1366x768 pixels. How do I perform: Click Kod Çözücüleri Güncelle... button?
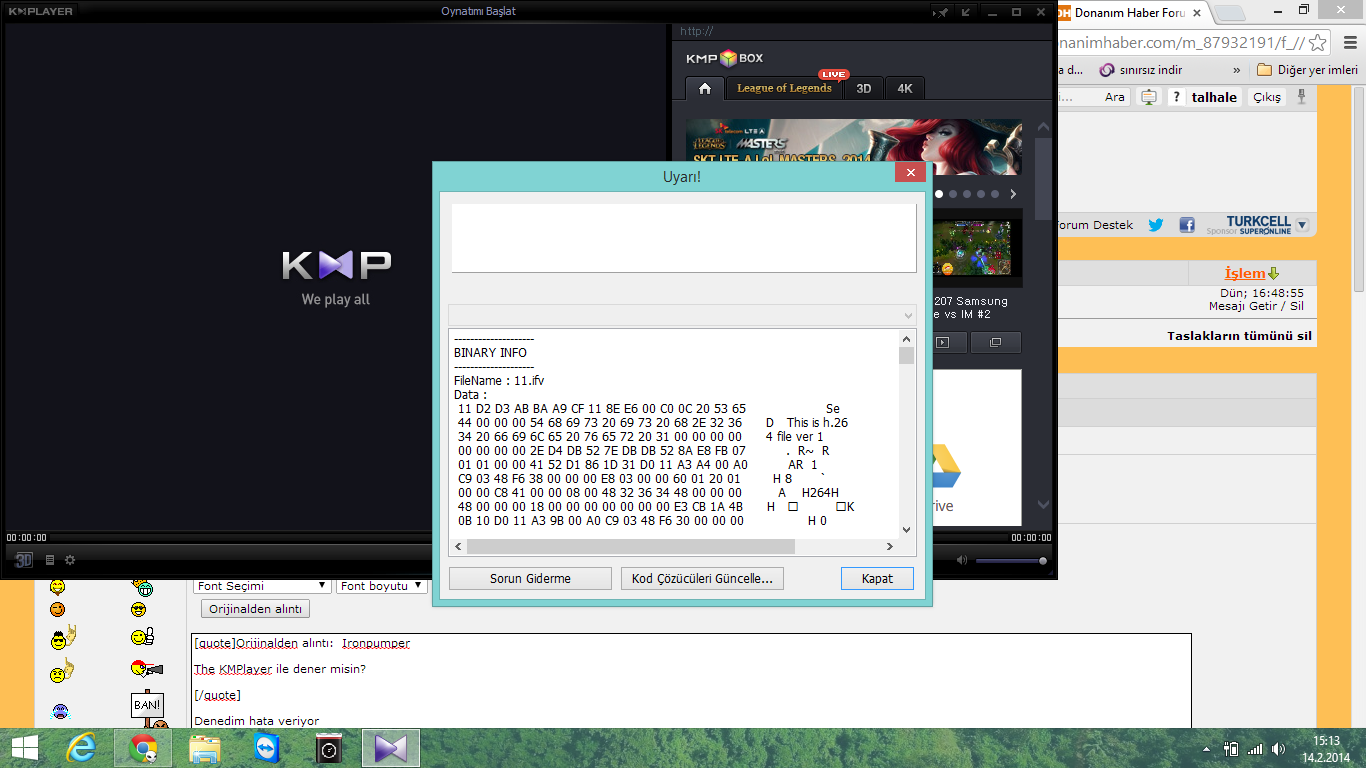pos(702,578)
